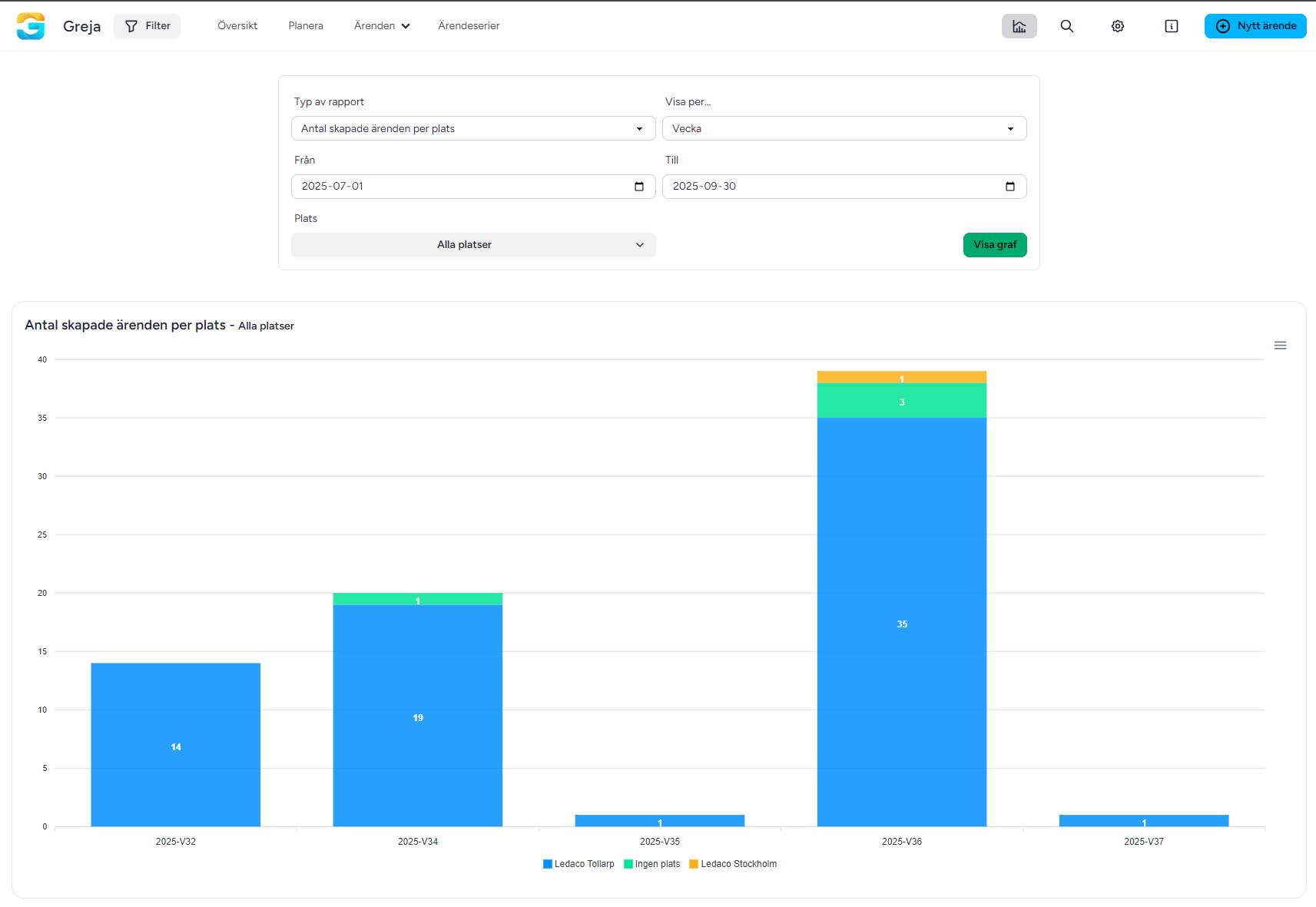Screen dimensions: 1316x907
Task: Click the Greja logo icon
Action: click(31, 26)
